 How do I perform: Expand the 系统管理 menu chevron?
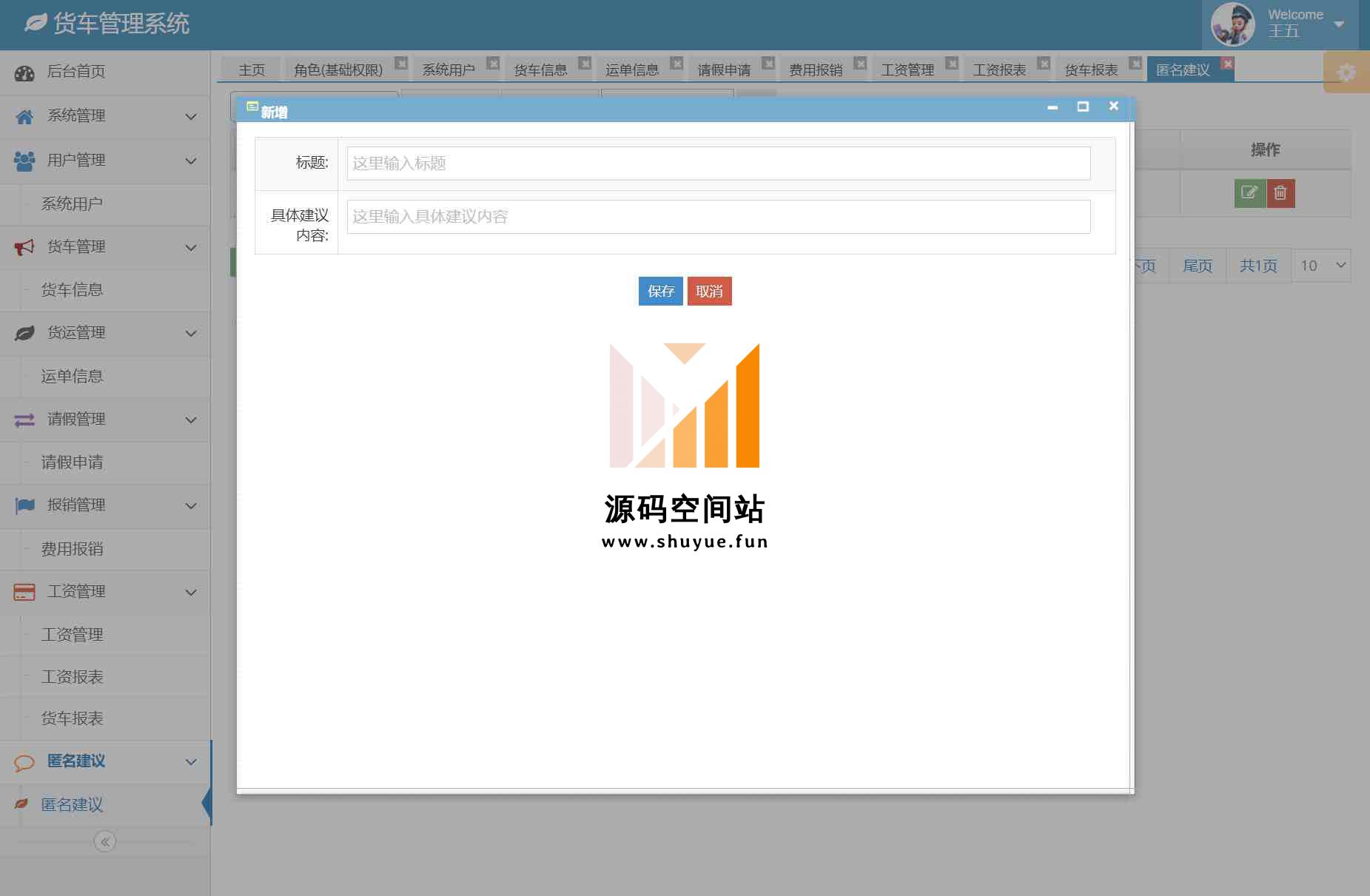(x=191, y=117)
